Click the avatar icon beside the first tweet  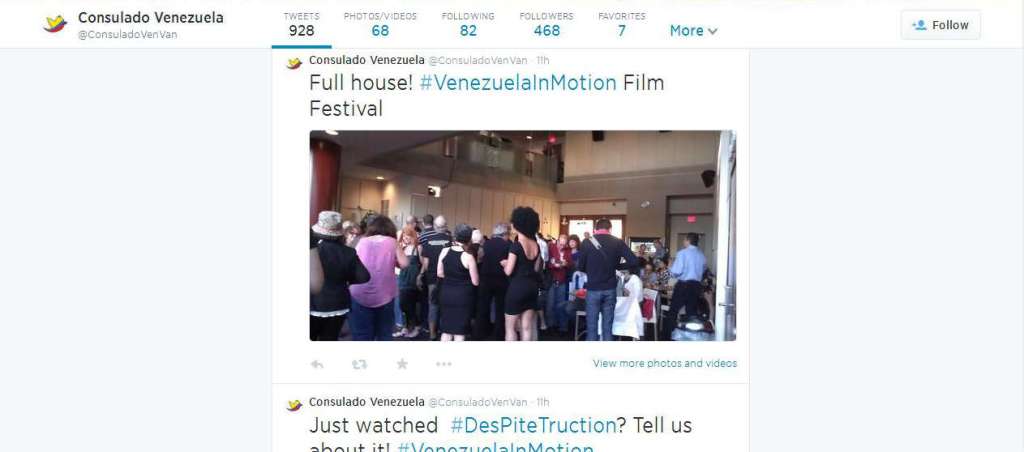pyautogui.click(x=294, y=63)
